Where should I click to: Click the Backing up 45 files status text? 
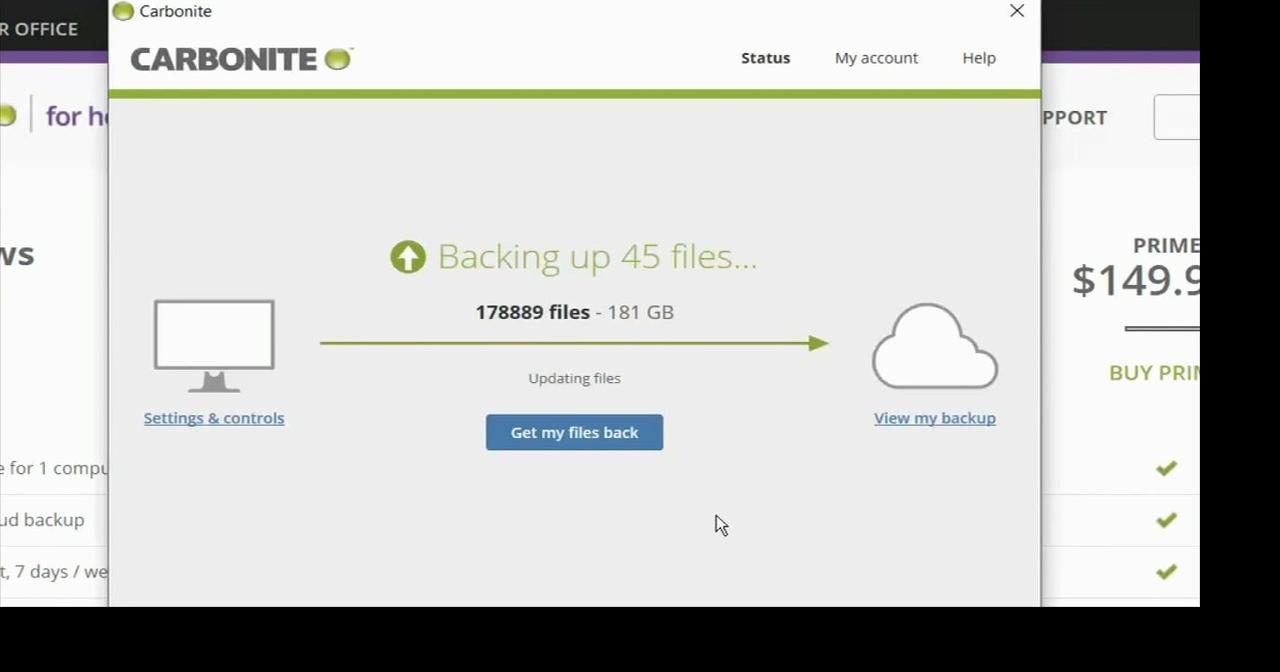click(596, 257)
